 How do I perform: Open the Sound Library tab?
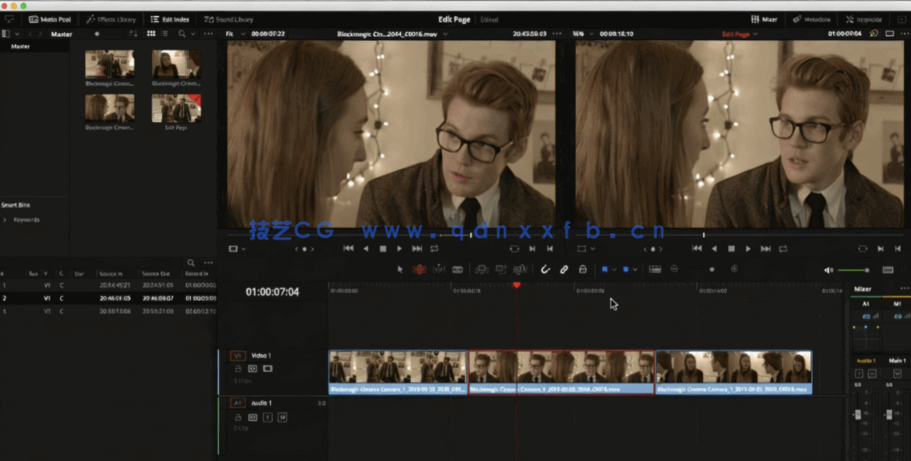tap(228, 19)
